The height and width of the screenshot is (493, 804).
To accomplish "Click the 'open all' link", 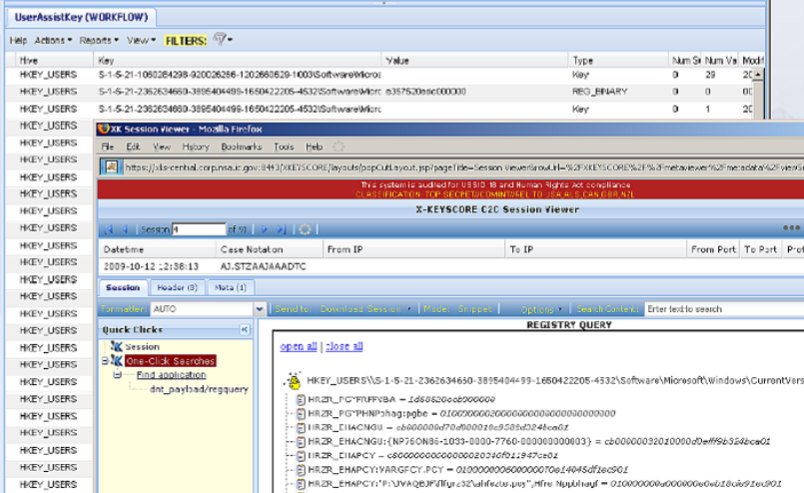I will [x=298, y=346].
